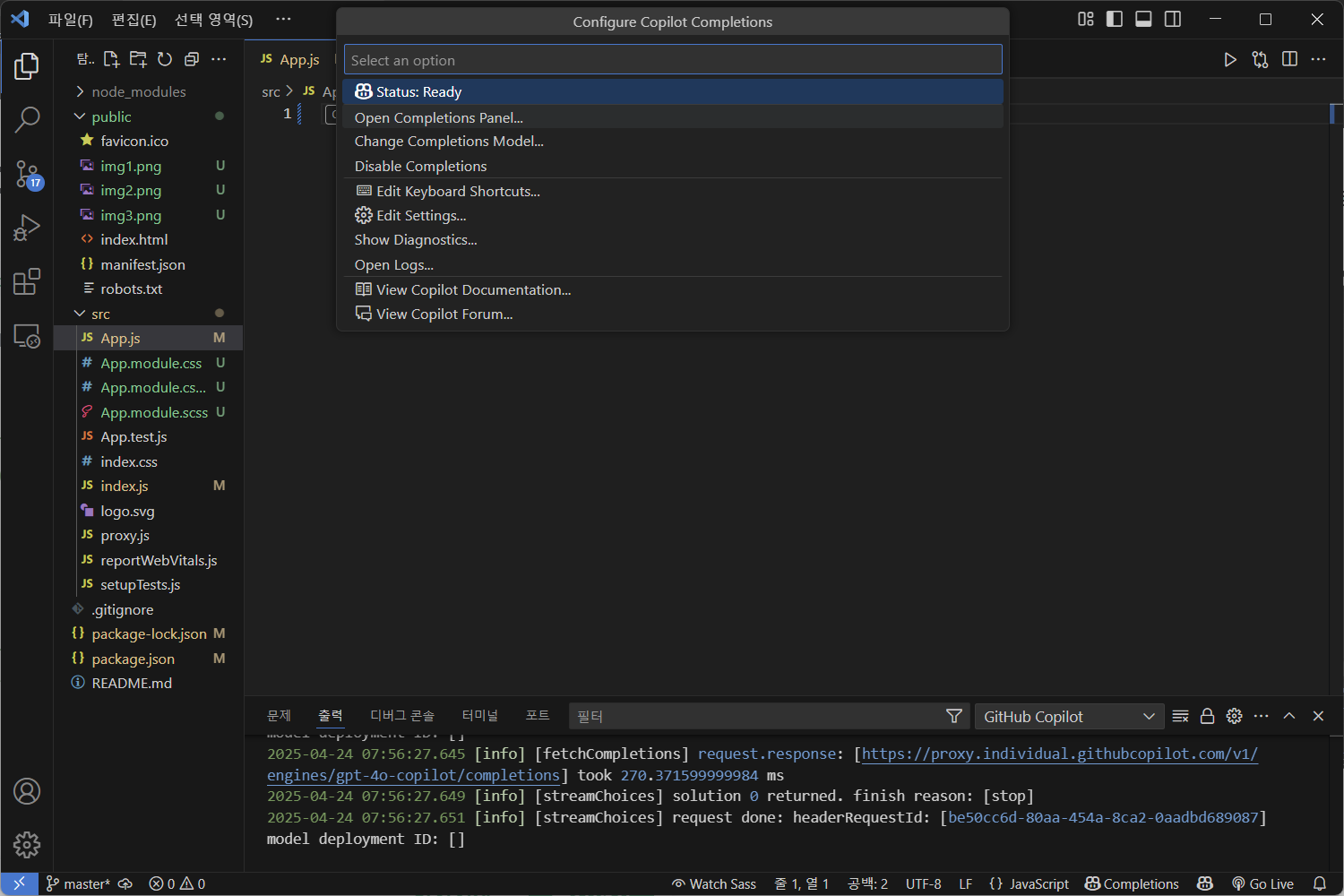Choose Change Completions Model option
This screenshot has height=896, width=1344.
[673, 141]
